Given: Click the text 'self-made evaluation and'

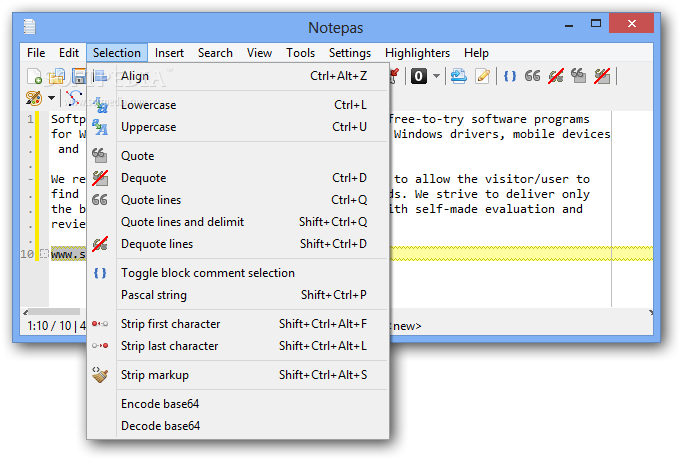Looking at the screenshot, I should (x=499, y=209).
